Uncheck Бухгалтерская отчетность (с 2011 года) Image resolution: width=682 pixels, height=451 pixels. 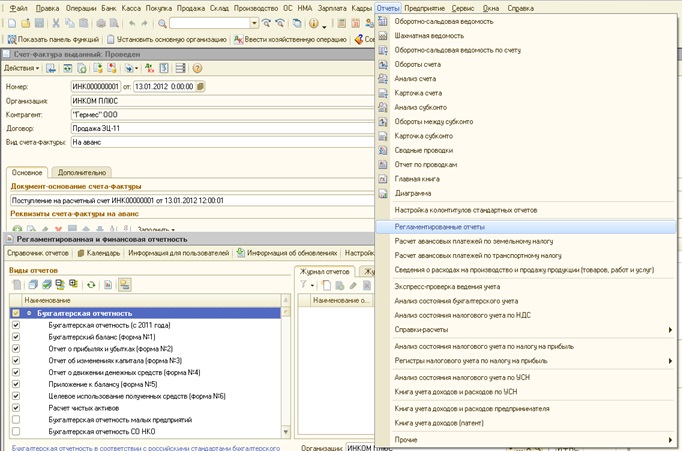[x=16, y=325]
